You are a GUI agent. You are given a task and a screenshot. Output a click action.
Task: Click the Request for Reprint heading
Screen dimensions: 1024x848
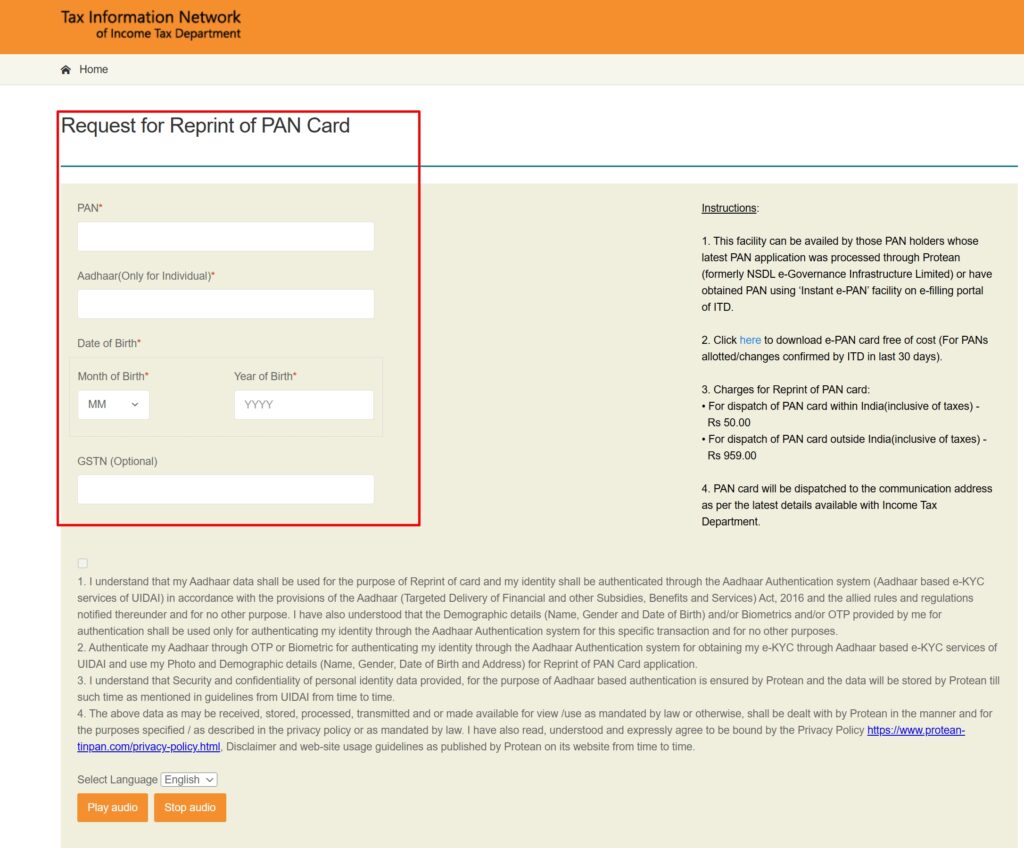click(205, 126)
